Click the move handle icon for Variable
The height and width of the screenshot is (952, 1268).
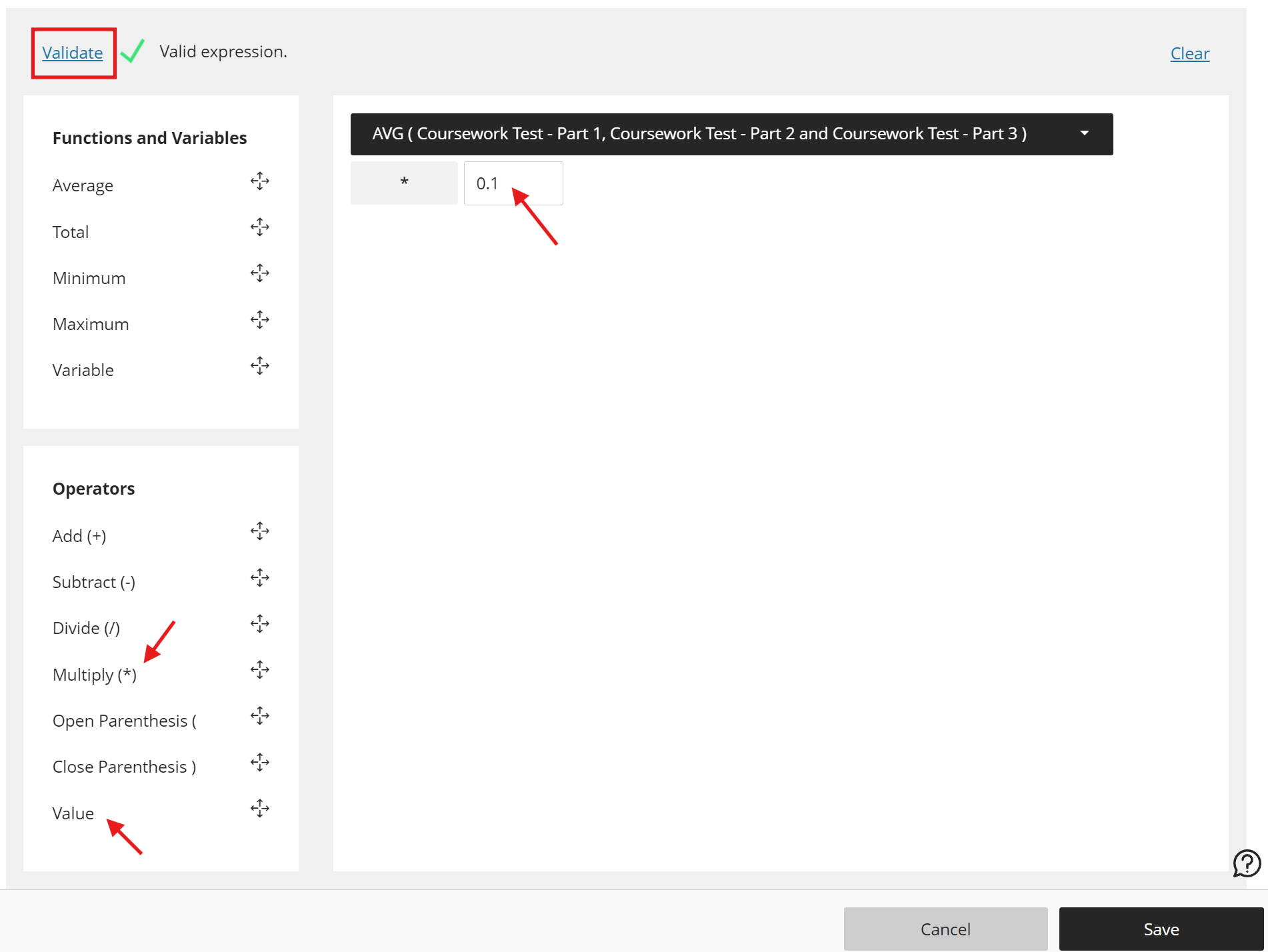coord(260,365)
